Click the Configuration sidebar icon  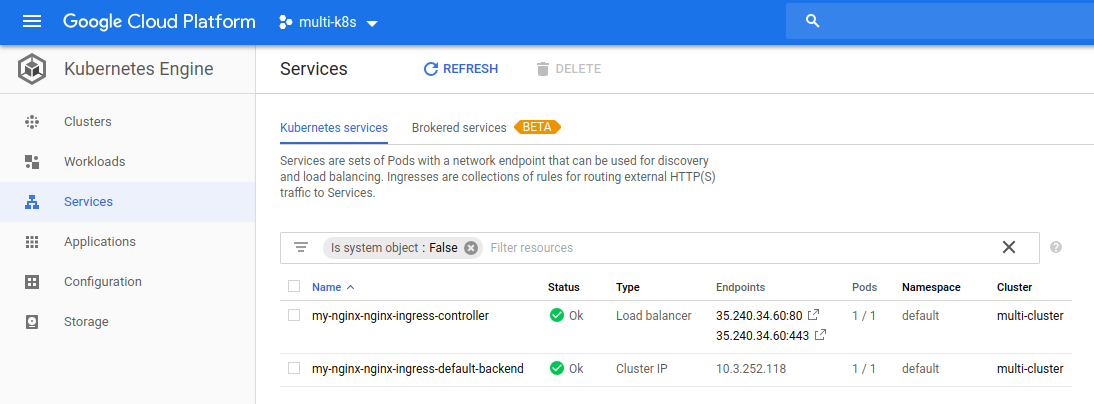click(x=32, y=282)
